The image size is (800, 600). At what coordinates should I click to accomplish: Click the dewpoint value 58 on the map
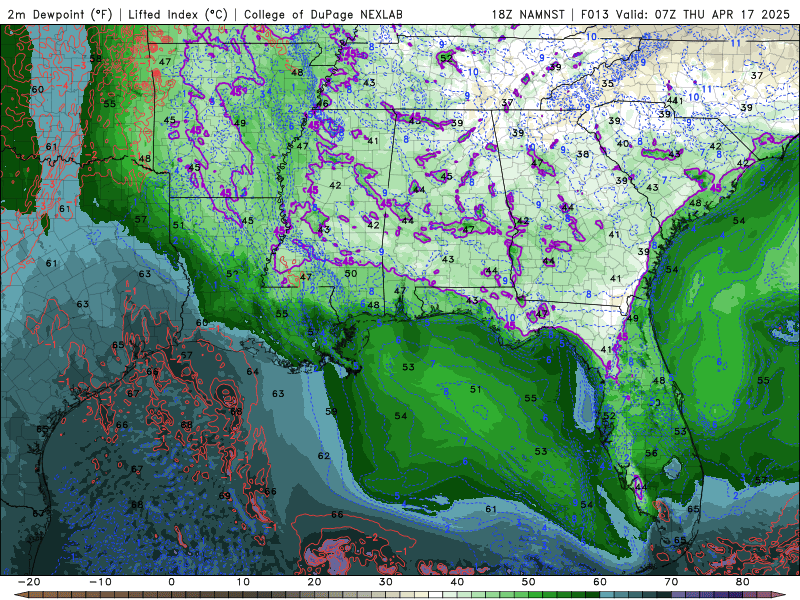[x=95, y=59]
